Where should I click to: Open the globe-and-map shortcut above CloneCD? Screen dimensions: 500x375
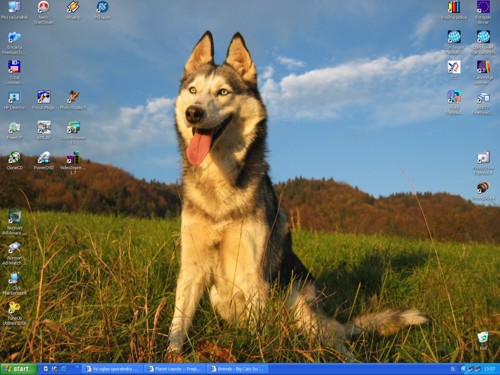click(x=14, y=127)
